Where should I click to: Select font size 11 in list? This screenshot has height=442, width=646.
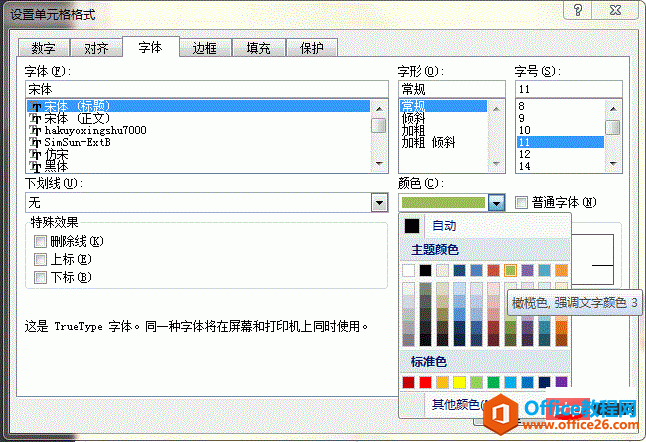pyautogui.click(x=560, y=143)
